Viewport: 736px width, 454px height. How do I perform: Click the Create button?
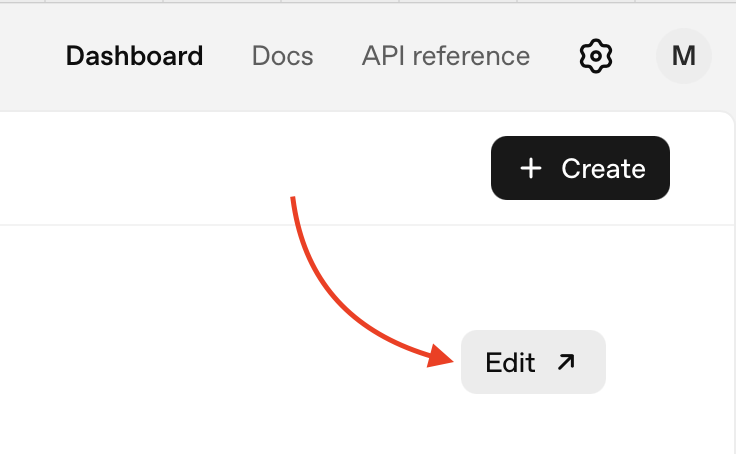[x=580, y=169]
